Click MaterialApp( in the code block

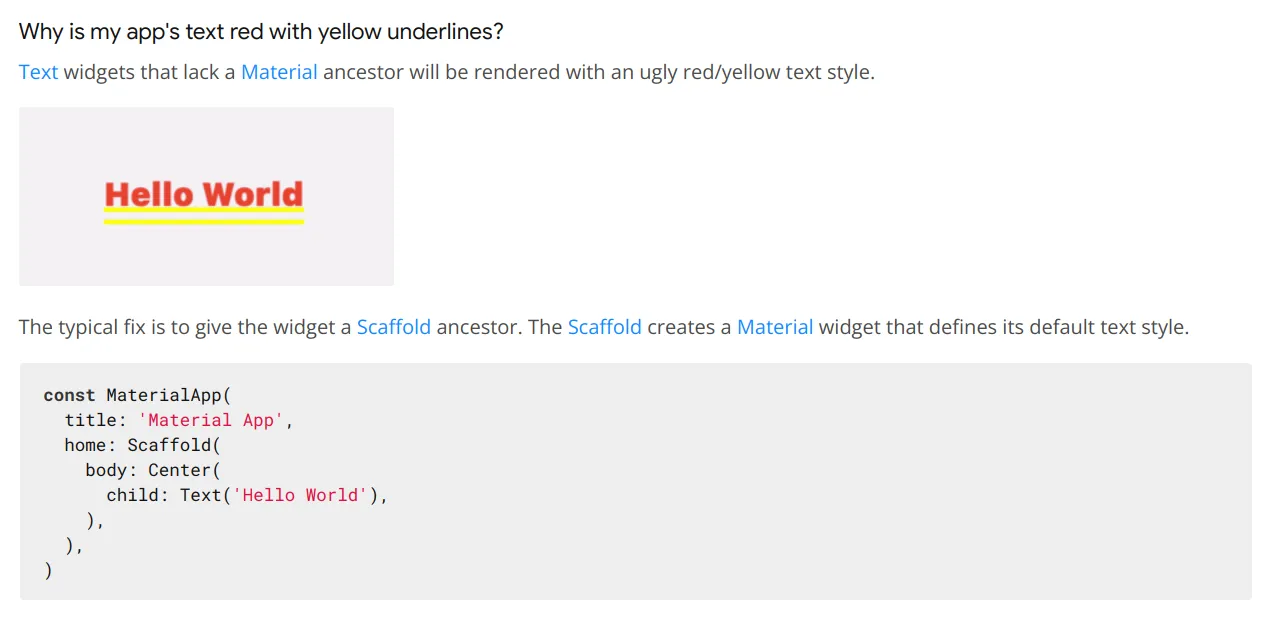point(169,395)
